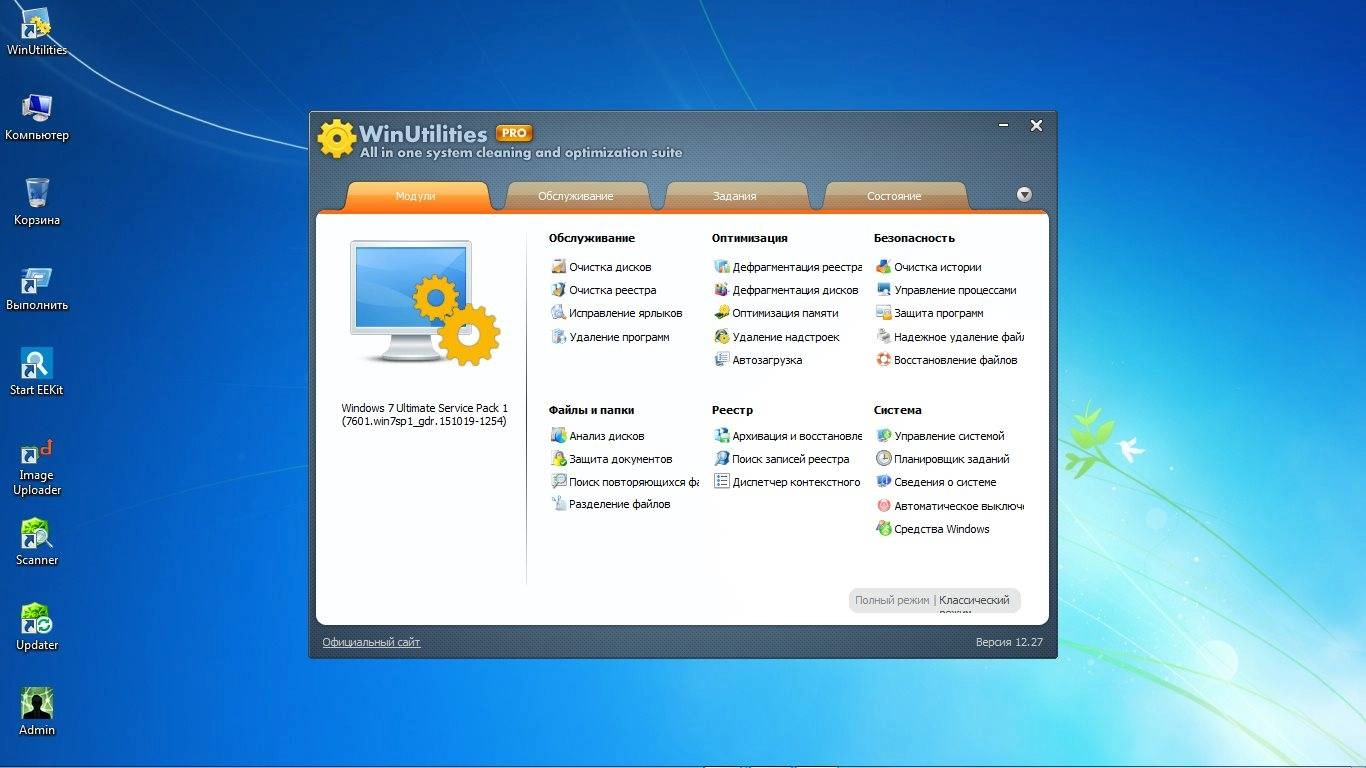
Task: Click the Архивация и восстановление icon
Action: tap(722, 436)
